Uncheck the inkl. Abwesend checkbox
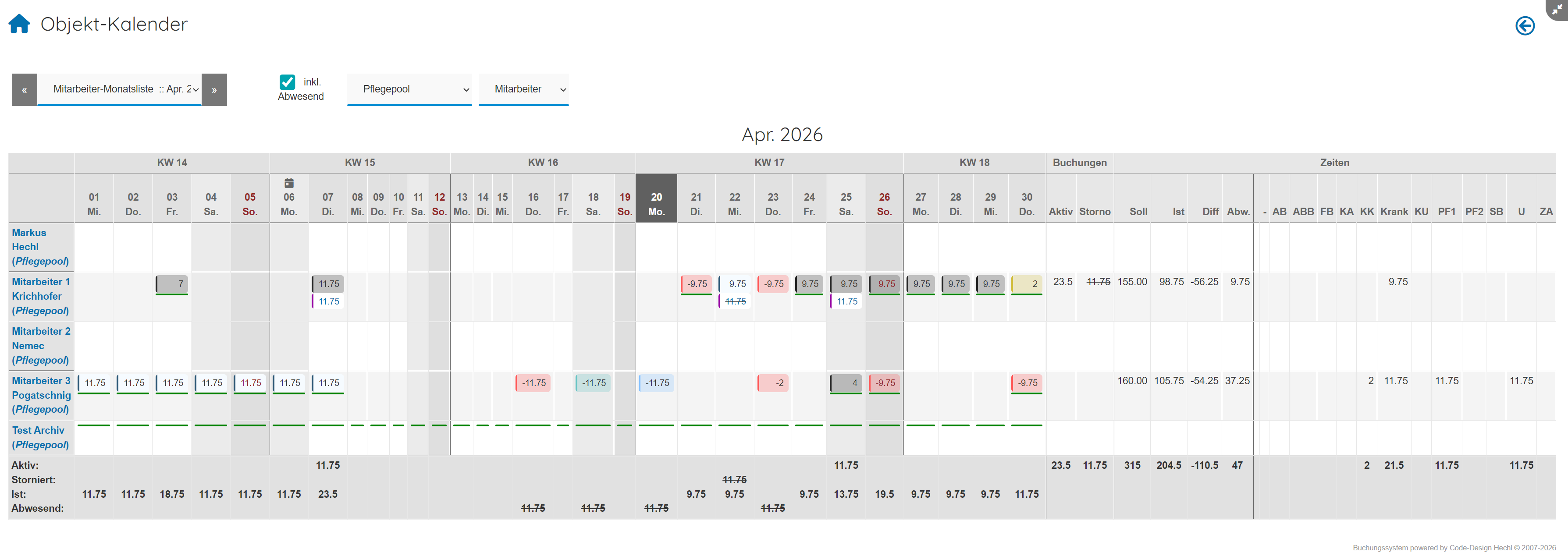The height and width of the screenshot is (556, 1568). 287,81
